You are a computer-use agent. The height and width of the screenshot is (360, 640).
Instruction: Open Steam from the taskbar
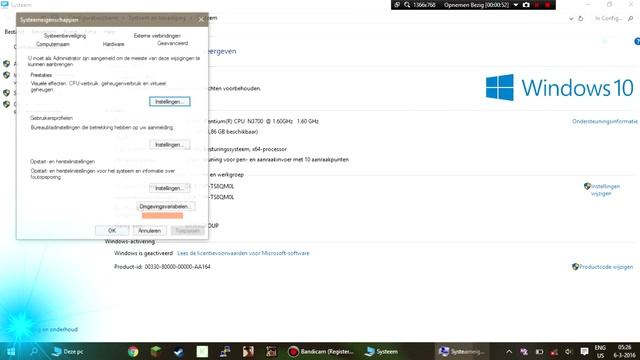click(179, 351)
